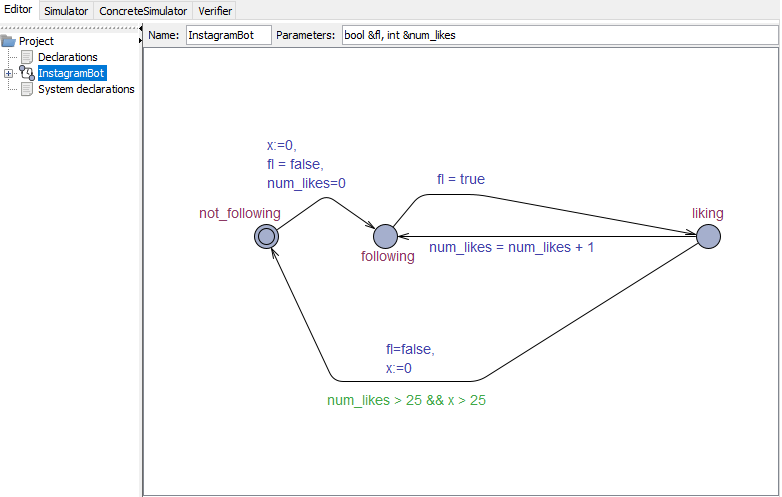Select Declarations in the project tree
Image resolution: width=782 pixels, height=497 pixels.
pos(67,57)
